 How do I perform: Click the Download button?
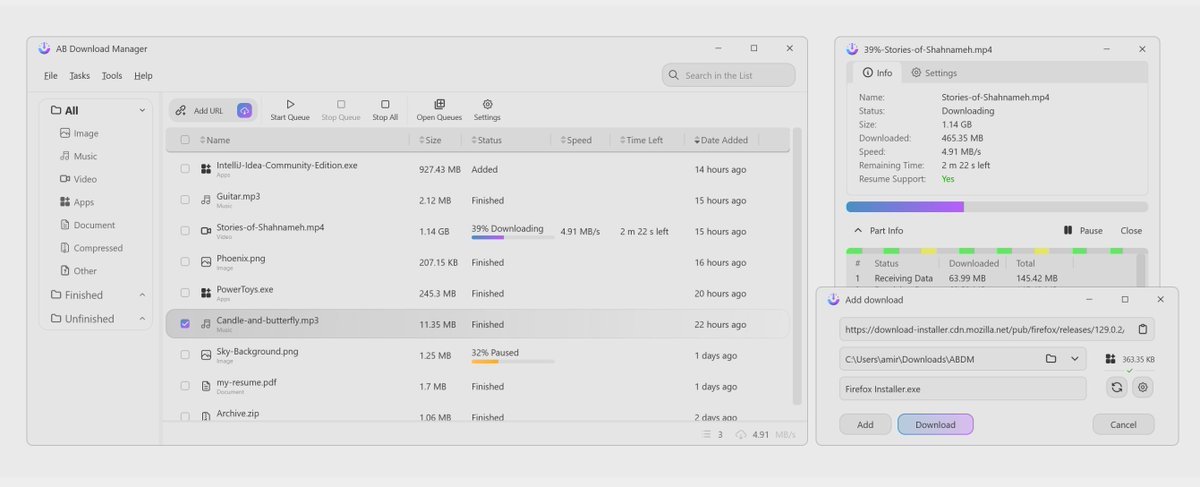pyautogui.click(x=935, y=425)
